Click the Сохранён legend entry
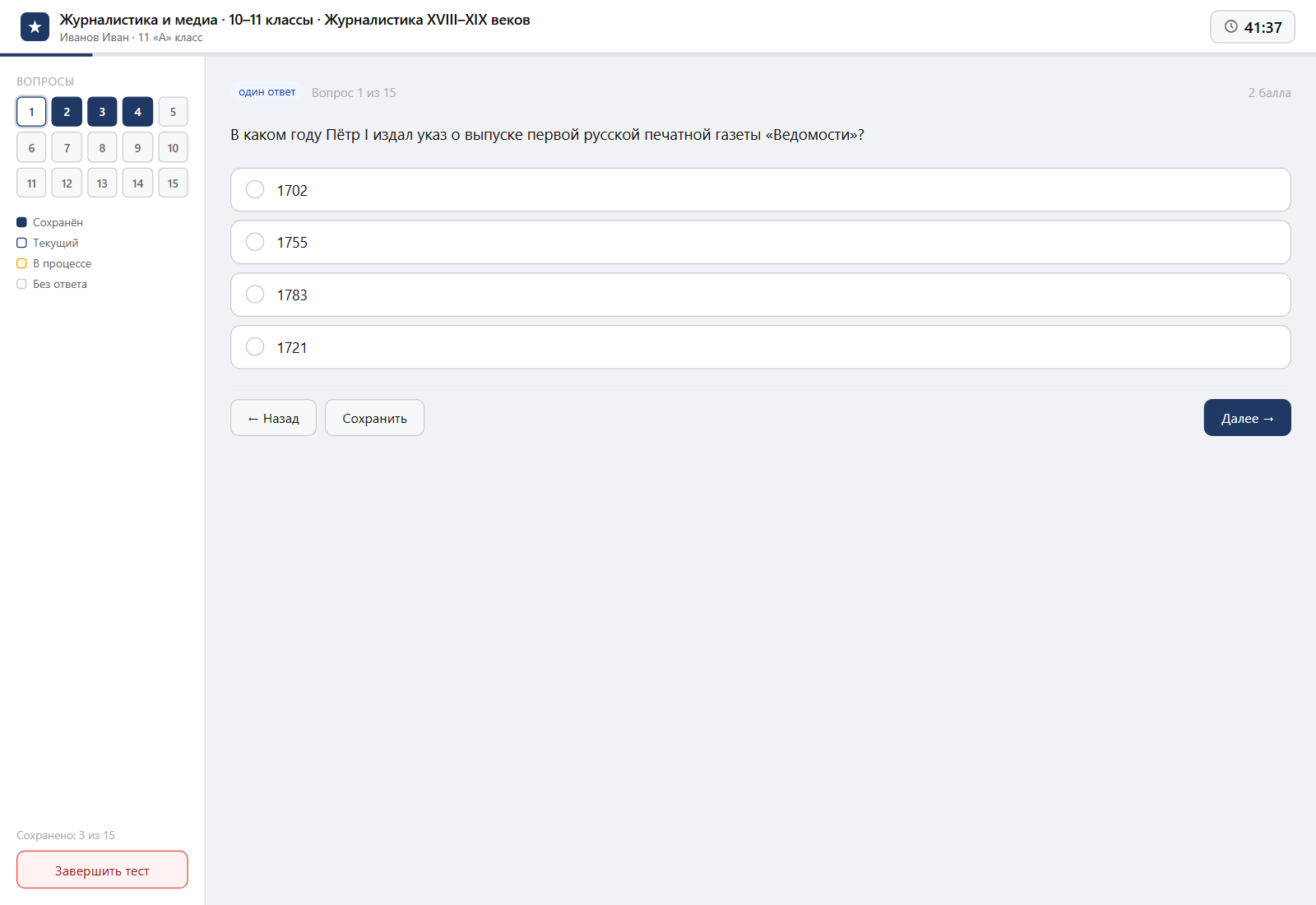 pyautogui.click(x=50, y=222)
